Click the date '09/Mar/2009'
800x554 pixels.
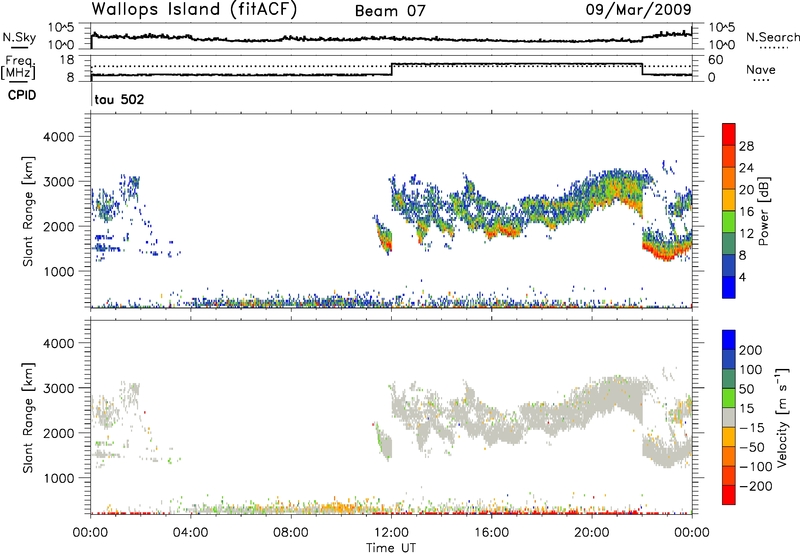638,10
